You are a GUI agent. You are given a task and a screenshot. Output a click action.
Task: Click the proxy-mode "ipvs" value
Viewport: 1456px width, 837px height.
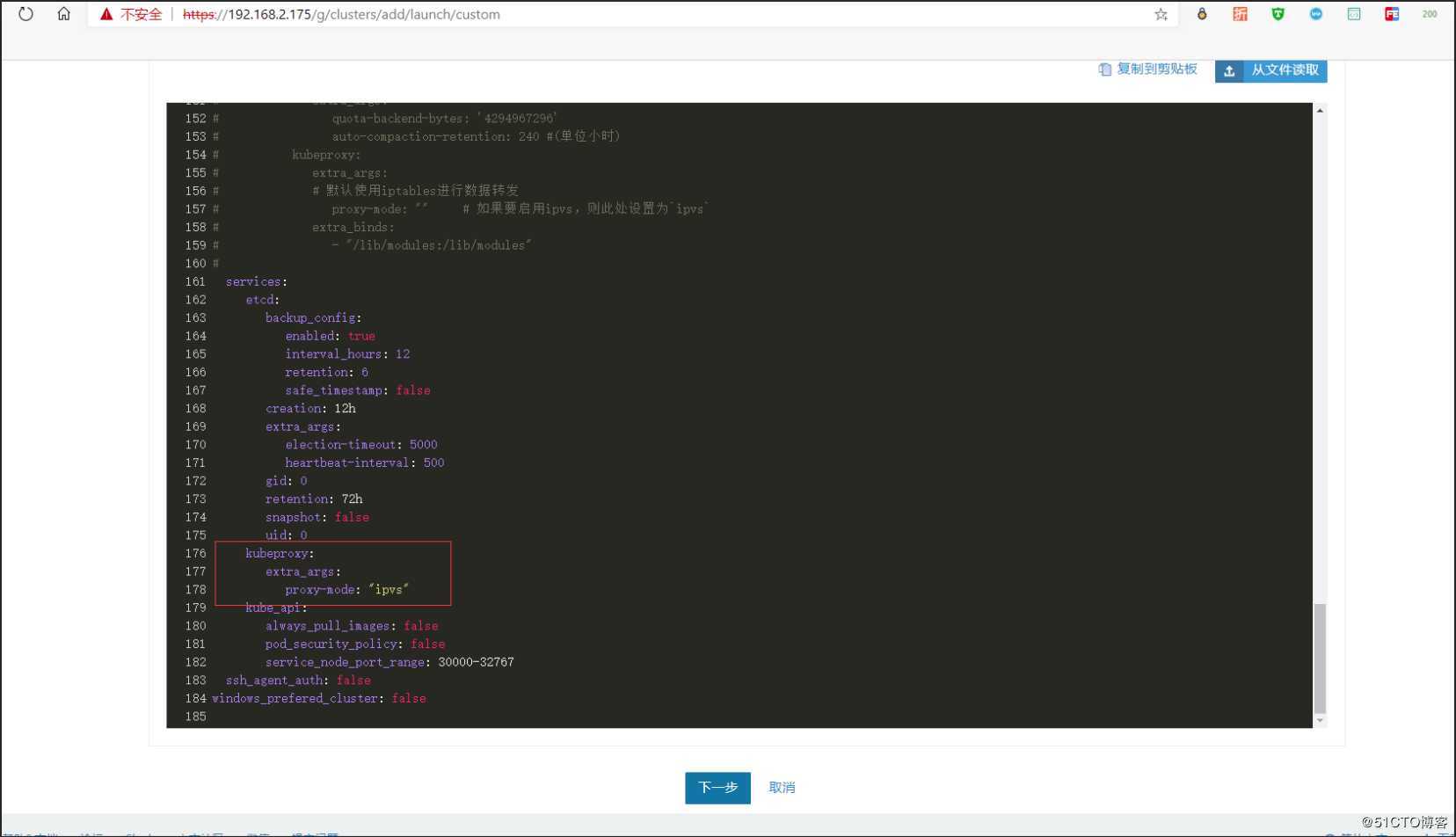coord(389,589)
